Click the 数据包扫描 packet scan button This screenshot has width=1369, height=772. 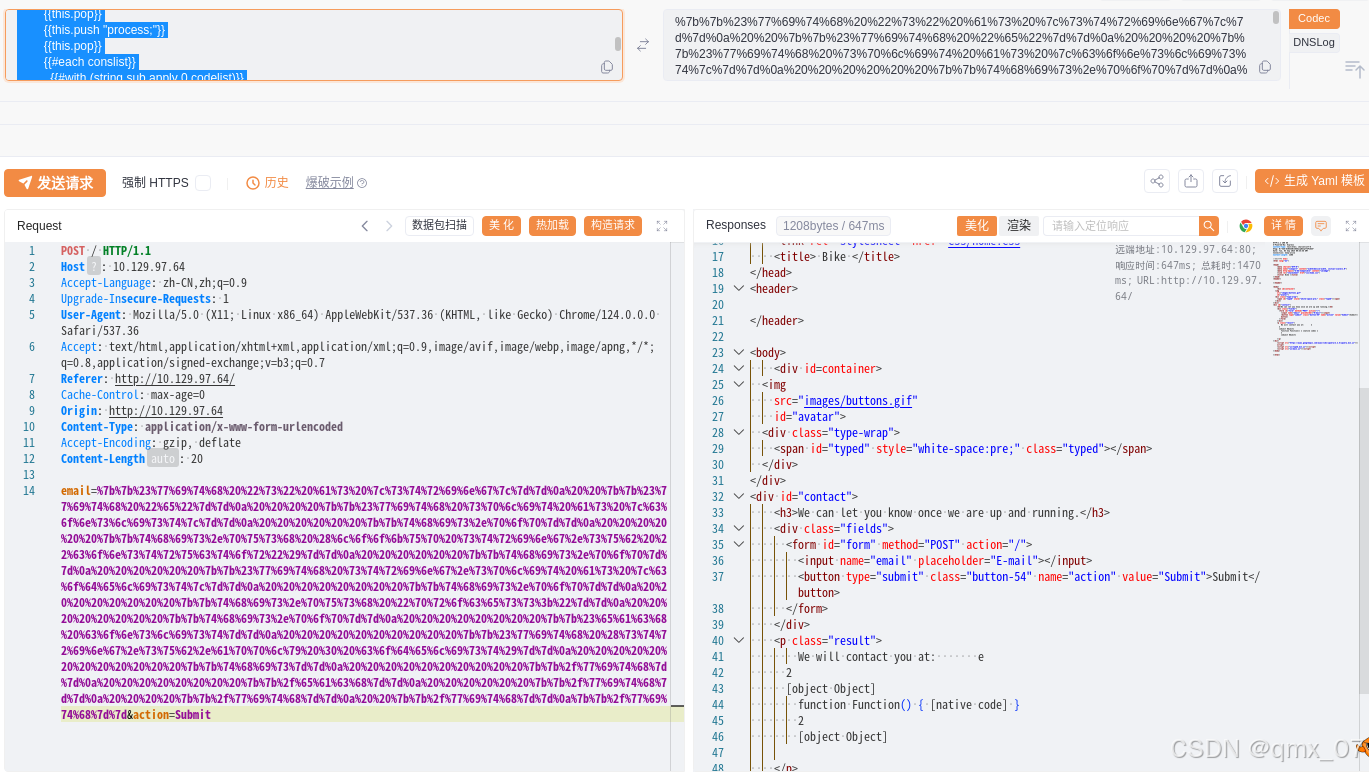[439, 226]
